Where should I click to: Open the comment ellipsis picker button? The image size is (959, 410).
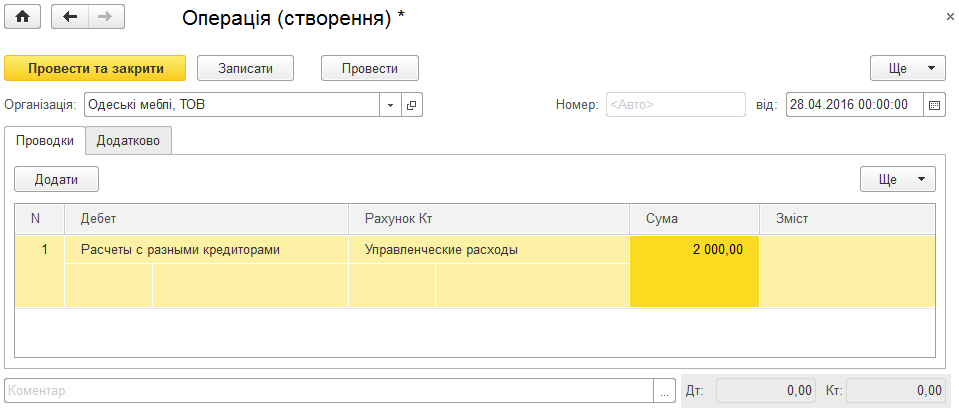(664, 390)
